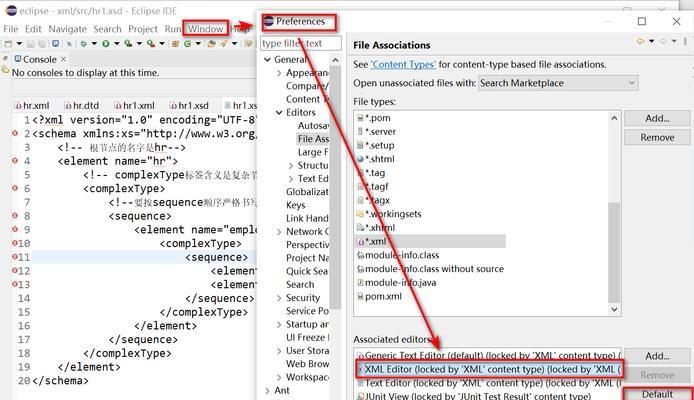This screenshot has width=694, height=400.
Task: Toggle the Skip All Breakpoints icon
Action: tap(69, 44)
